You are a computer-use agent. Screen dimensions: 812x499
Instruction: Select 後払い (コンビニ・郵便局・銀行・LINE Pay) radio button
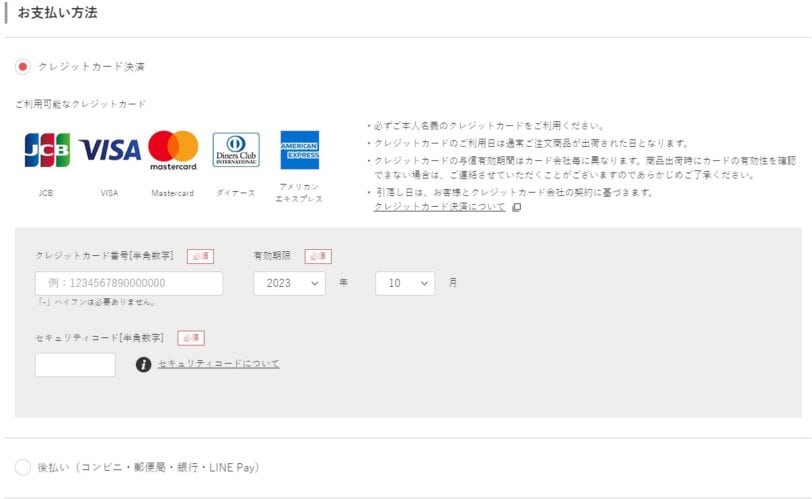tap(23, 467)
